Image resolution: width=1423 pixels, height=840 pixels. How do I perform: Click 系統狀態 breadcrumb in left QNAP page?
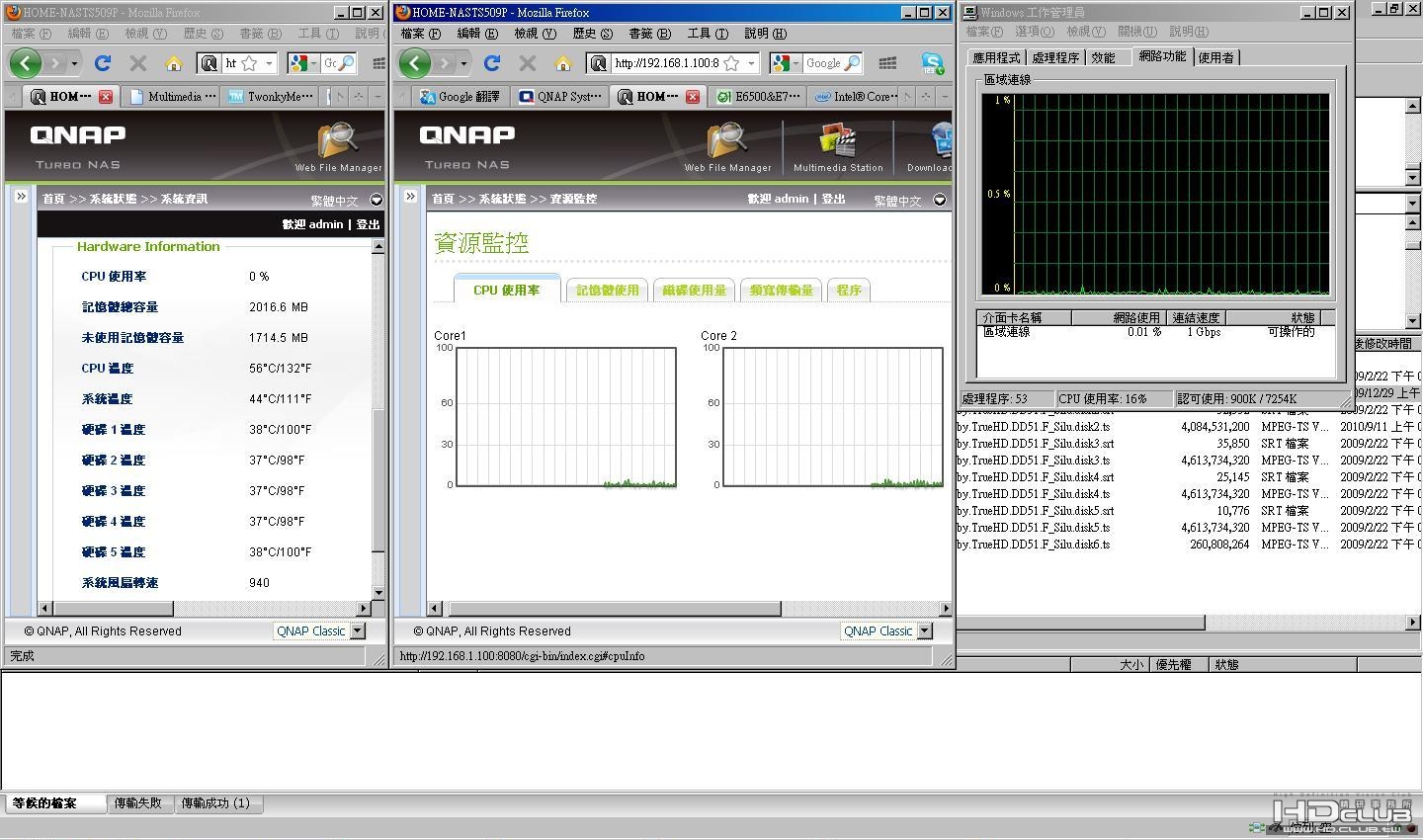point(113,199)
